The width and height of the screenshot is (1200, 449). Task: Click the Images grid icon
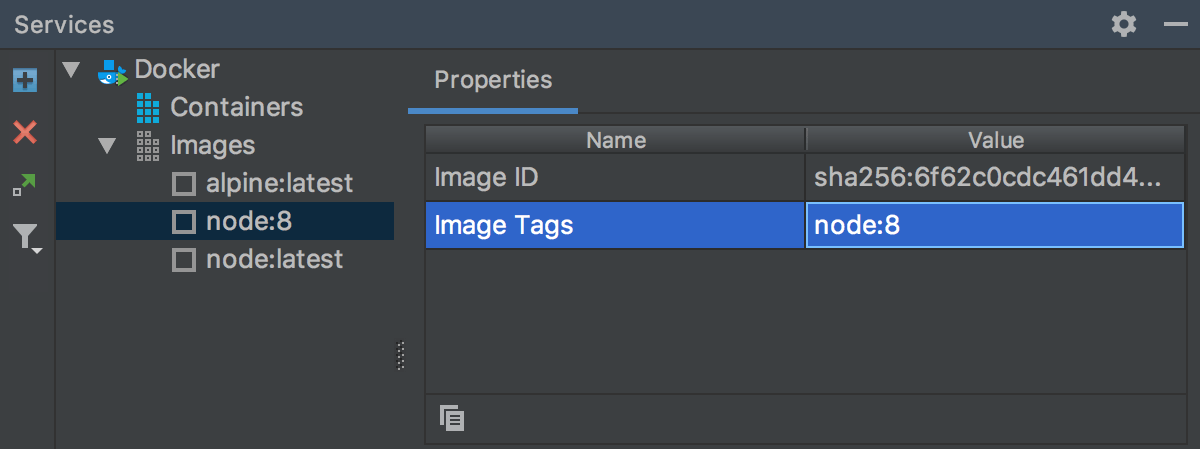pos(148,145)
